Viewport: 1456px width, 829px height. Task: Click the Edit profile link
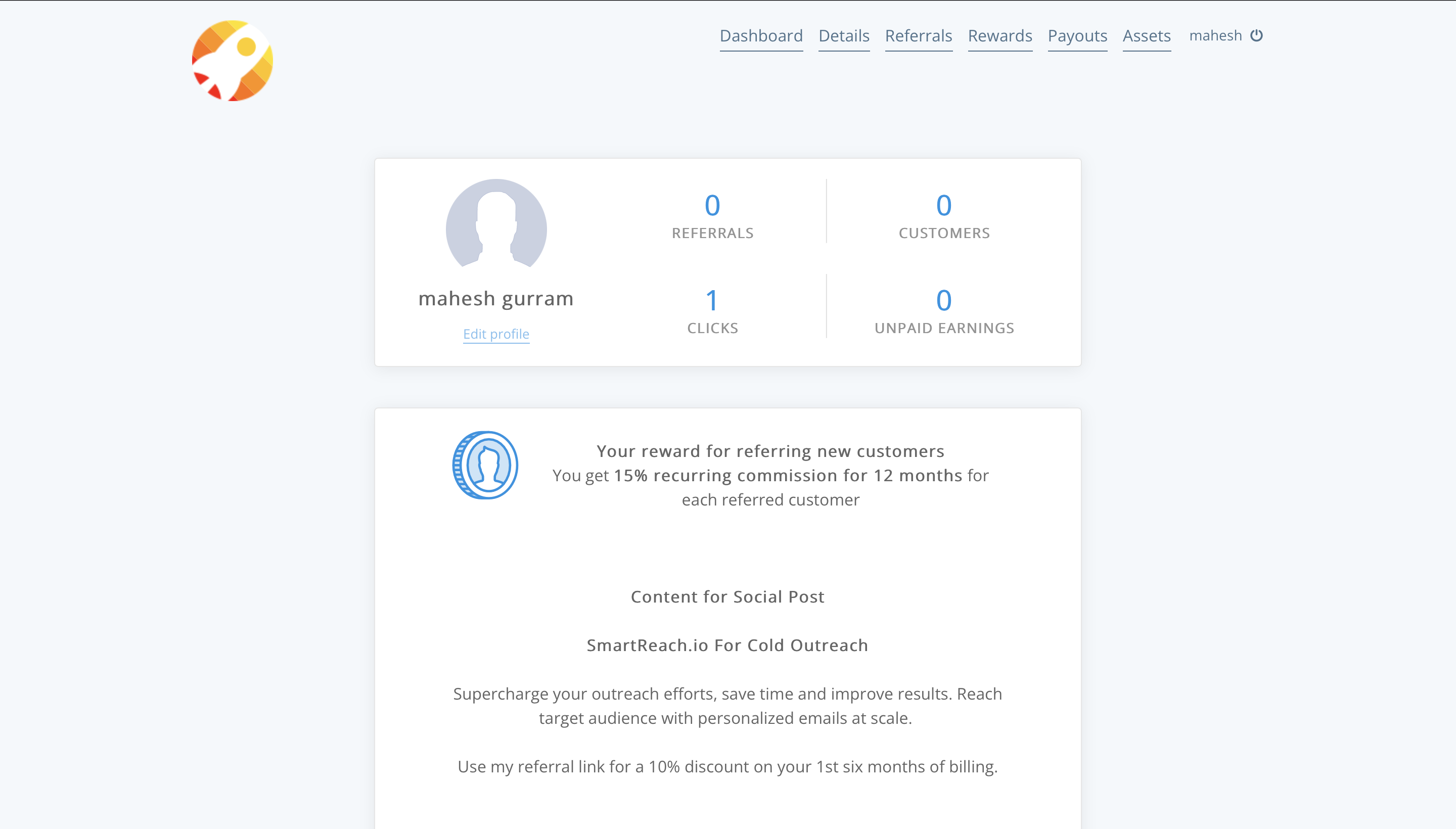point(496,334)
